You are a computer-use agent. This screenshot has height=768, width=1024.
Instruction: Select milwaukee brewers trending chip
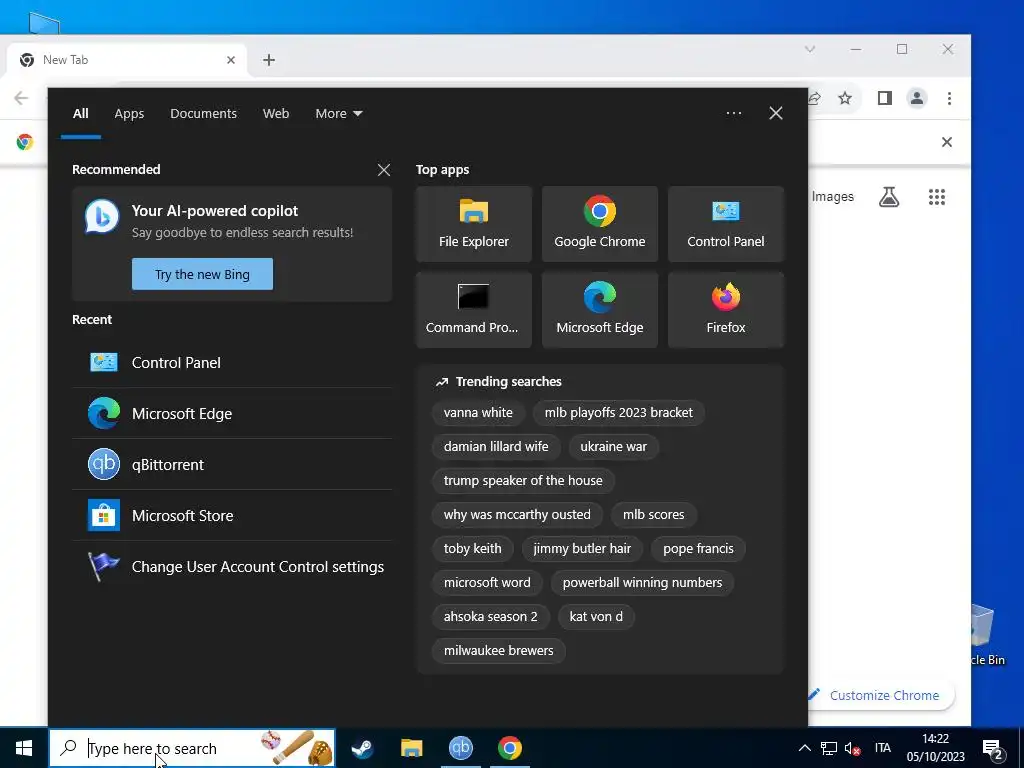click(x=498, y=650)
